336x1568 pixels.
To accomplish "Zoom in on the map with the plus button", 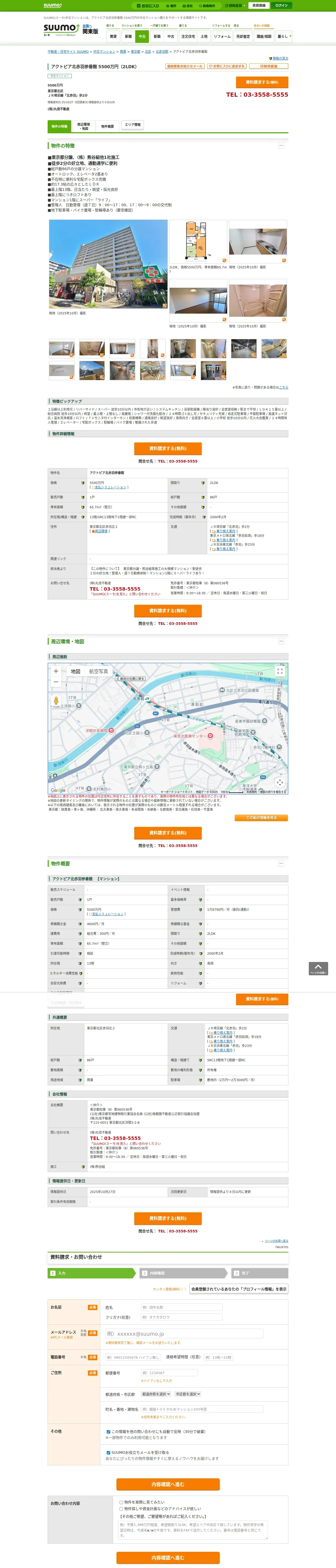I will coord(56,671).
